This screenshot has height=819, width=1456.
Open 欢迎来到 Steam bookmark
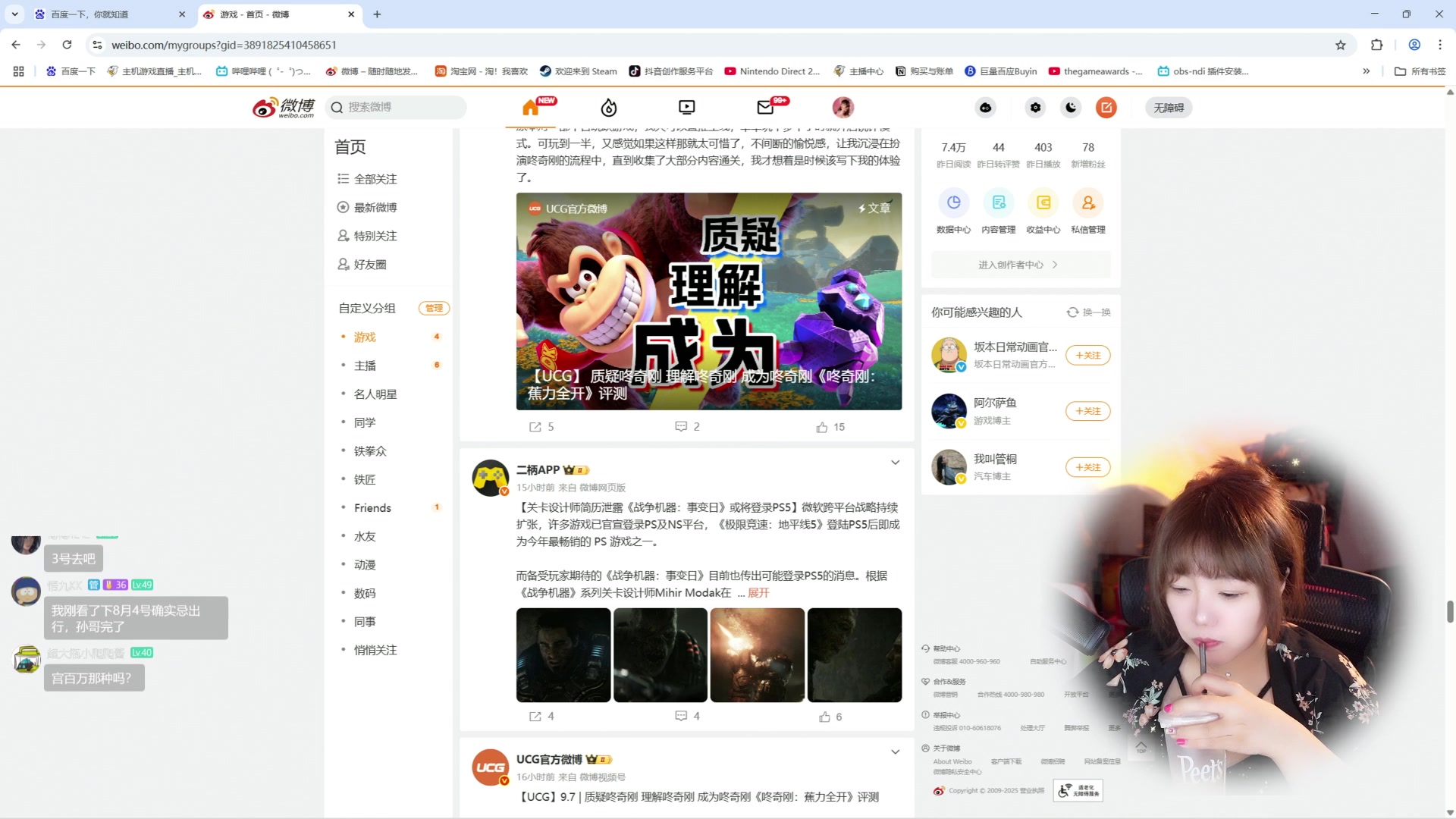[578, 71]
